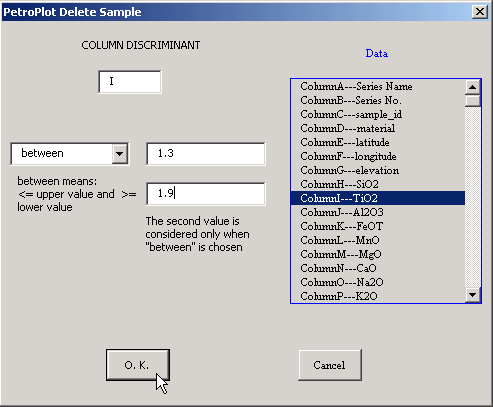Image resolution: width=493 pixels, height=407 pixels.
Task: Select ColumnC---sample_id list entry
Action: pos(378,114)
